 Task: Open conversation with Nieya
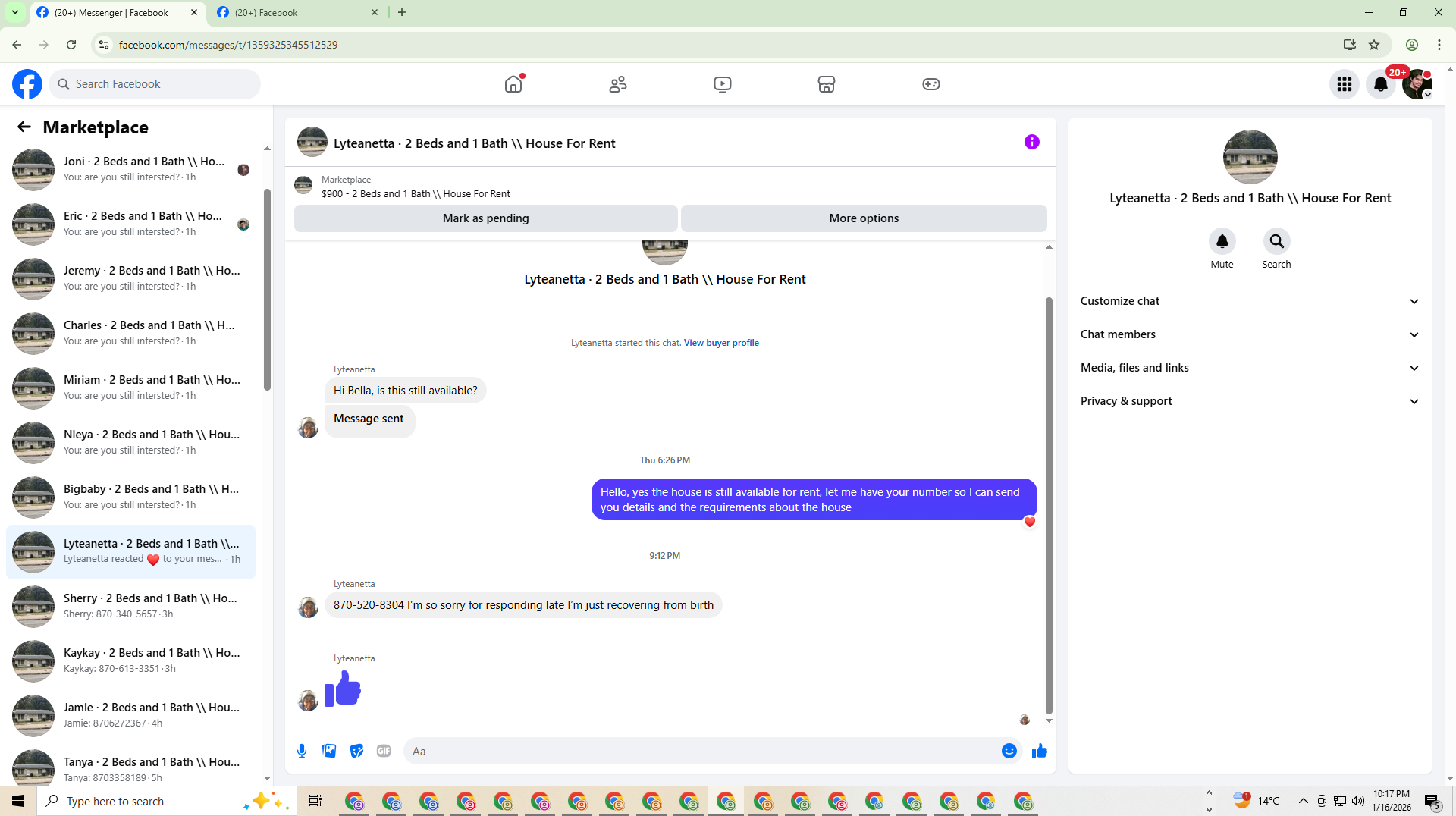click(130, 441)
